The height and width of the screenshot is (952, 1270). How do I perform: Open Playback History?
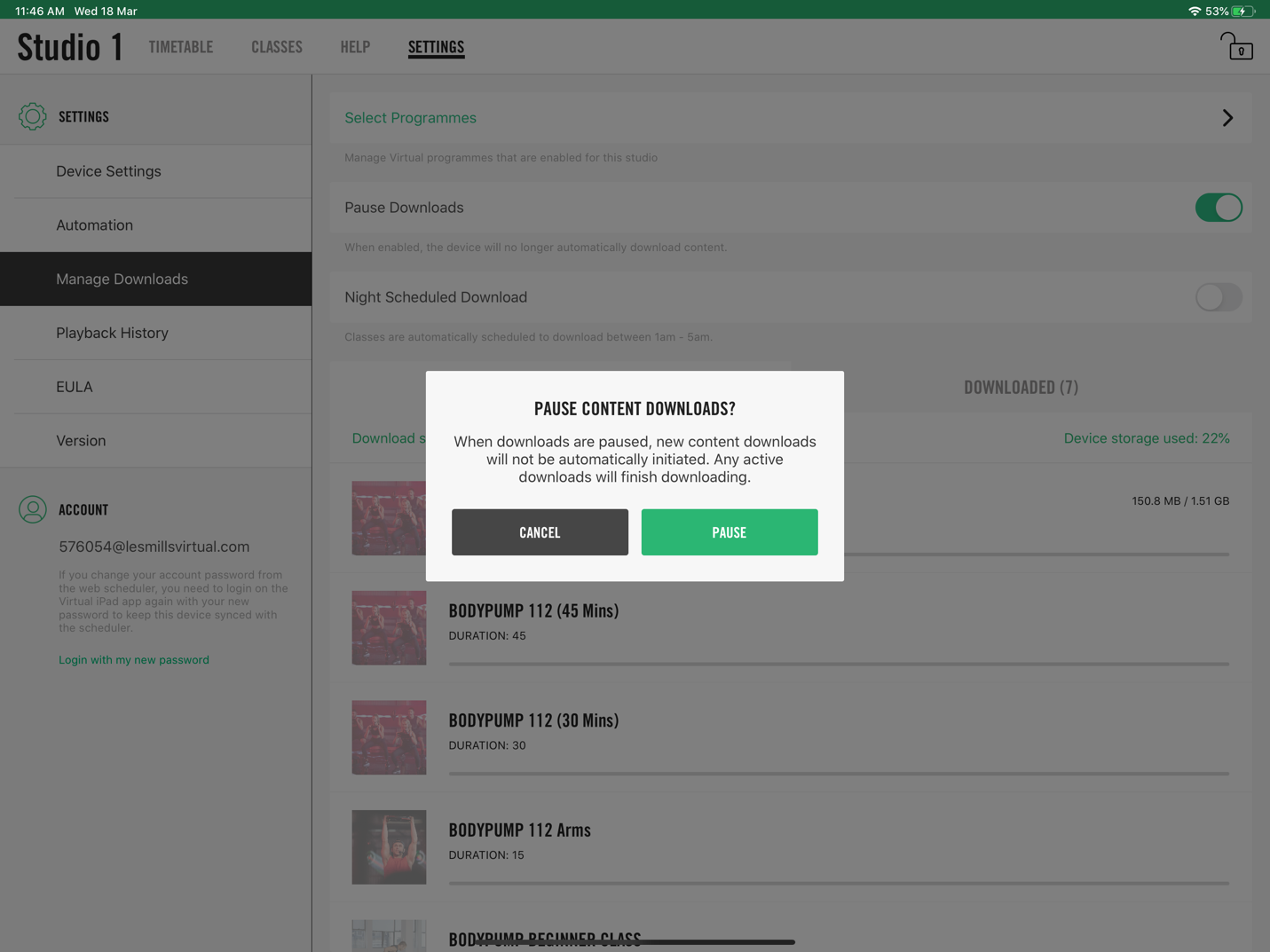[156, 333]
